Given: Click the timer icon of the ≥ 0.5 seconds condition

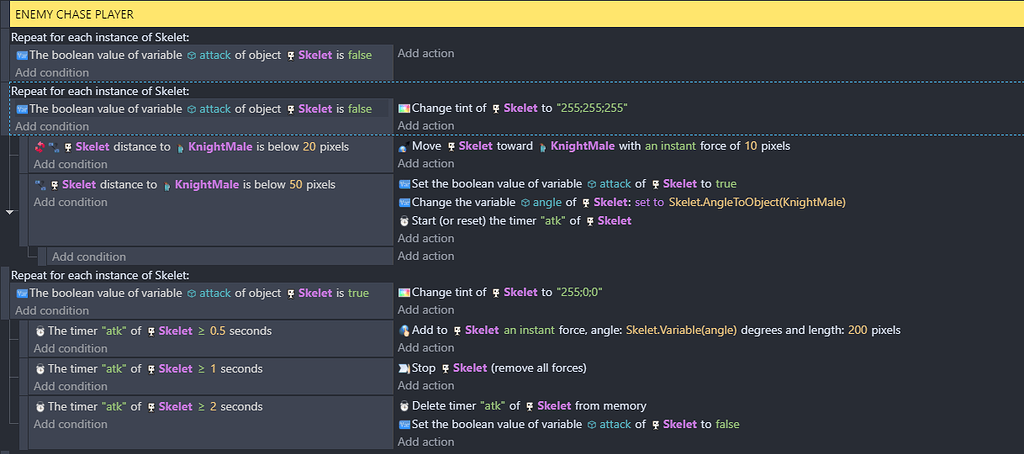Looking at the screenshot, I should coord(39,330).
